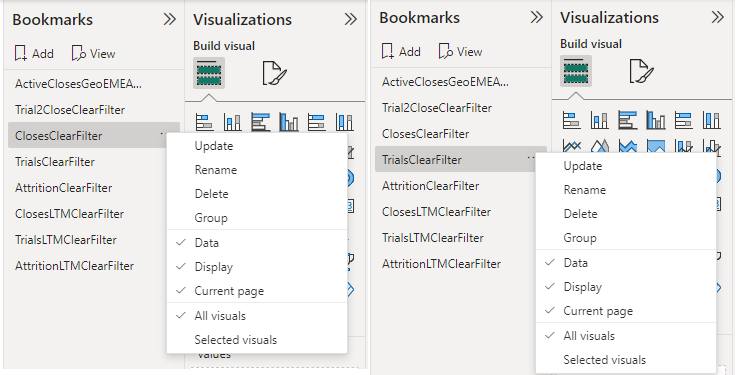738x375 pixels.
Task: Open Format visual paintbrush icon in right screenshot
Action: coord(641,71)
